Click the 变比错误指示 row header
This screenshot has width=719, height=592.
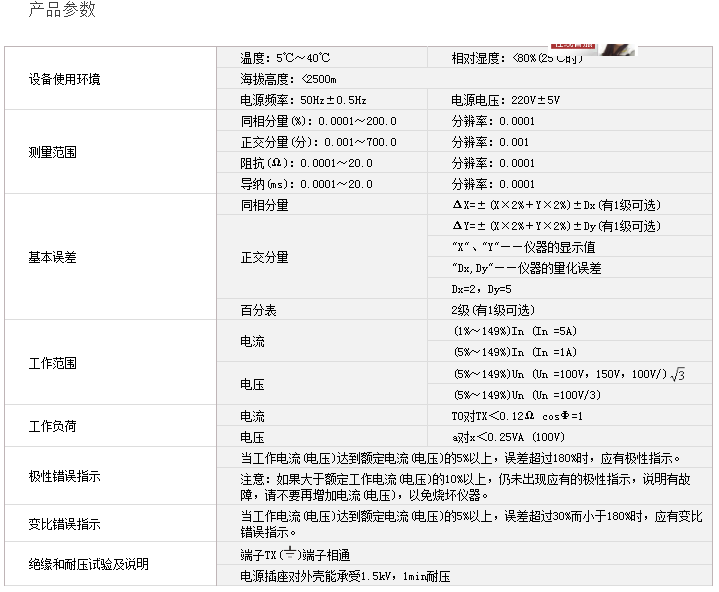[64, 525]
